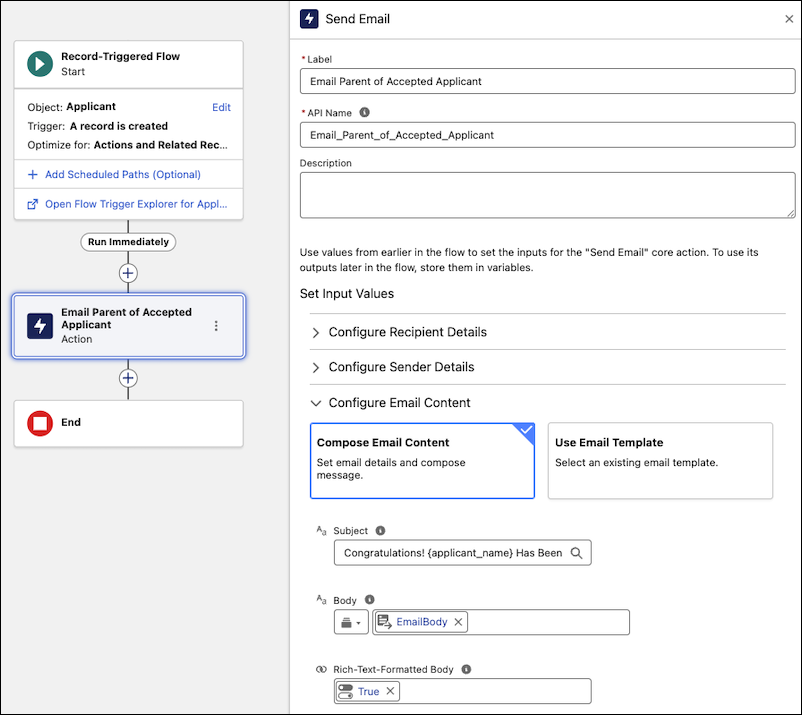Click Add Scheduled Paths (Optional) link
Screen dimensions: 802x715
(123, 174)
